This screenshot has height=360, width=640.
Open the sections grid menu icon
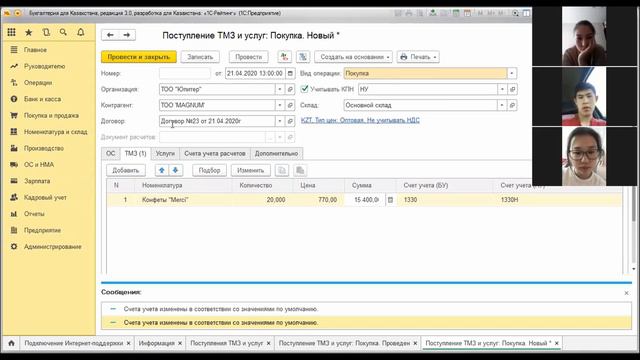click(x=11, y=32)
